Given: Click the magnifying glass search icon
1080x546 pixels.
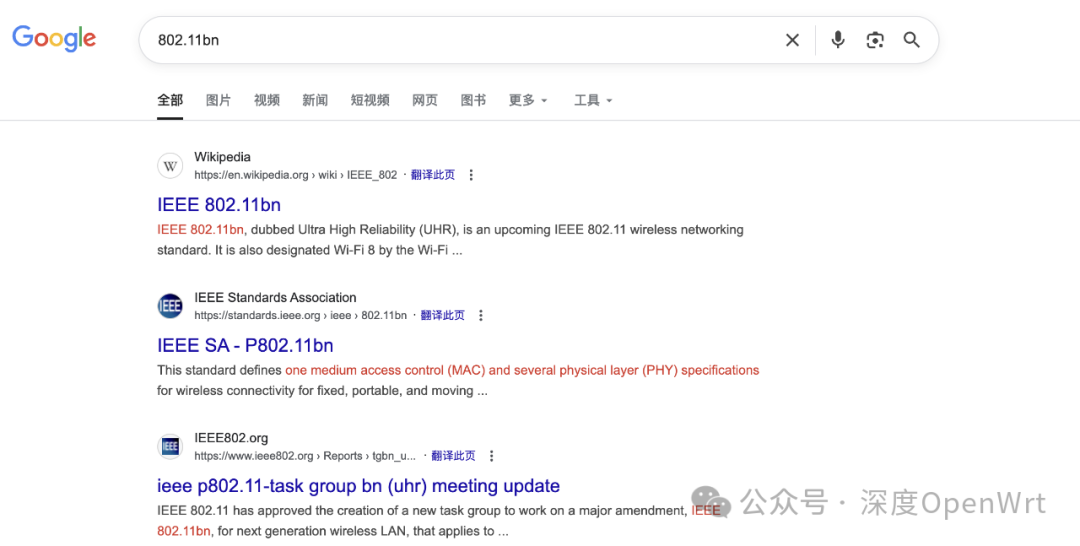Looking at the screenshot, I should (911, 40).
